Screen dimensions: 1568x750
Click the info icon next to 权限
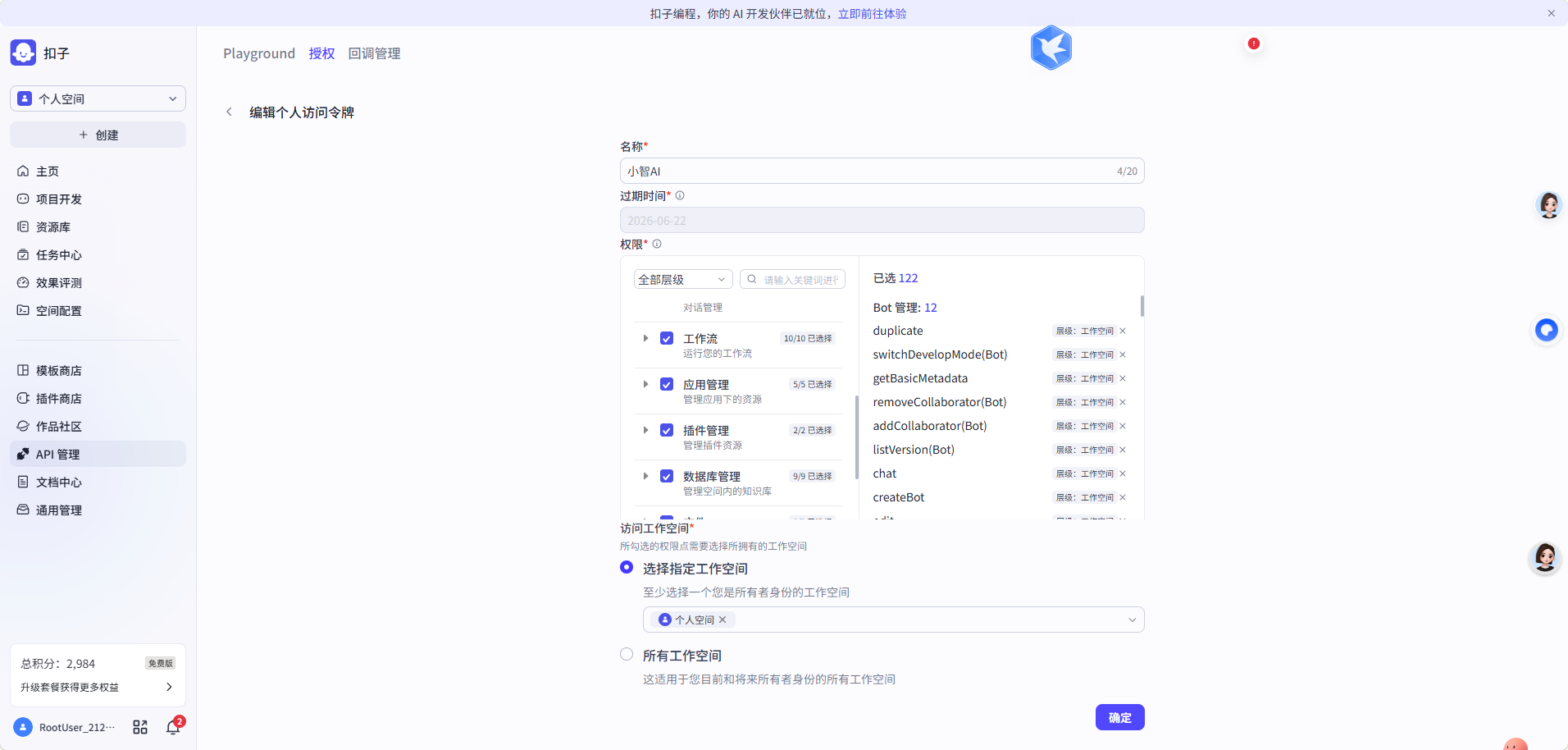(657, 244)
